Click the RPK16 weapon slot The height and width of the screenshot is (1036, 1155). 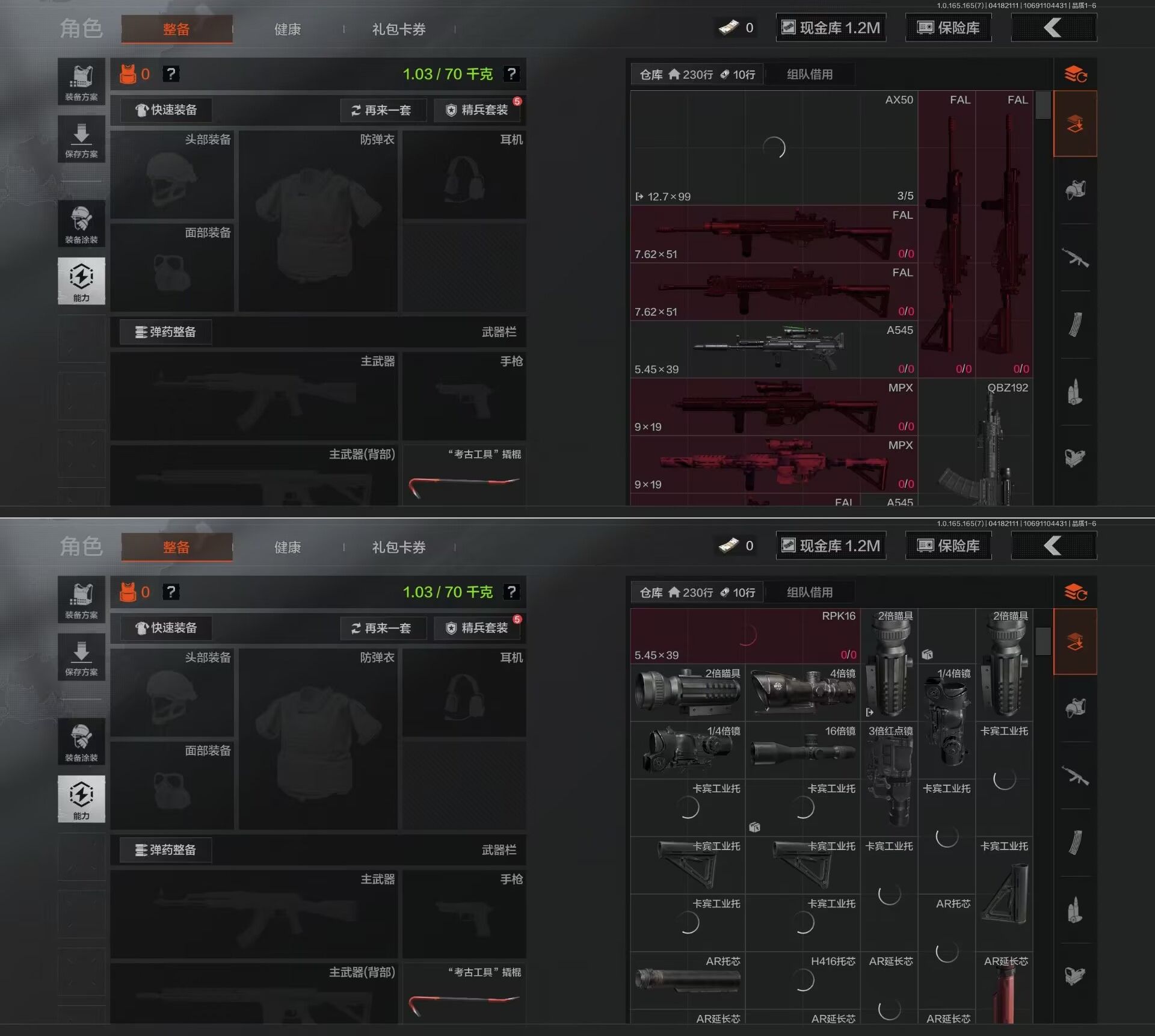(745, 635)
